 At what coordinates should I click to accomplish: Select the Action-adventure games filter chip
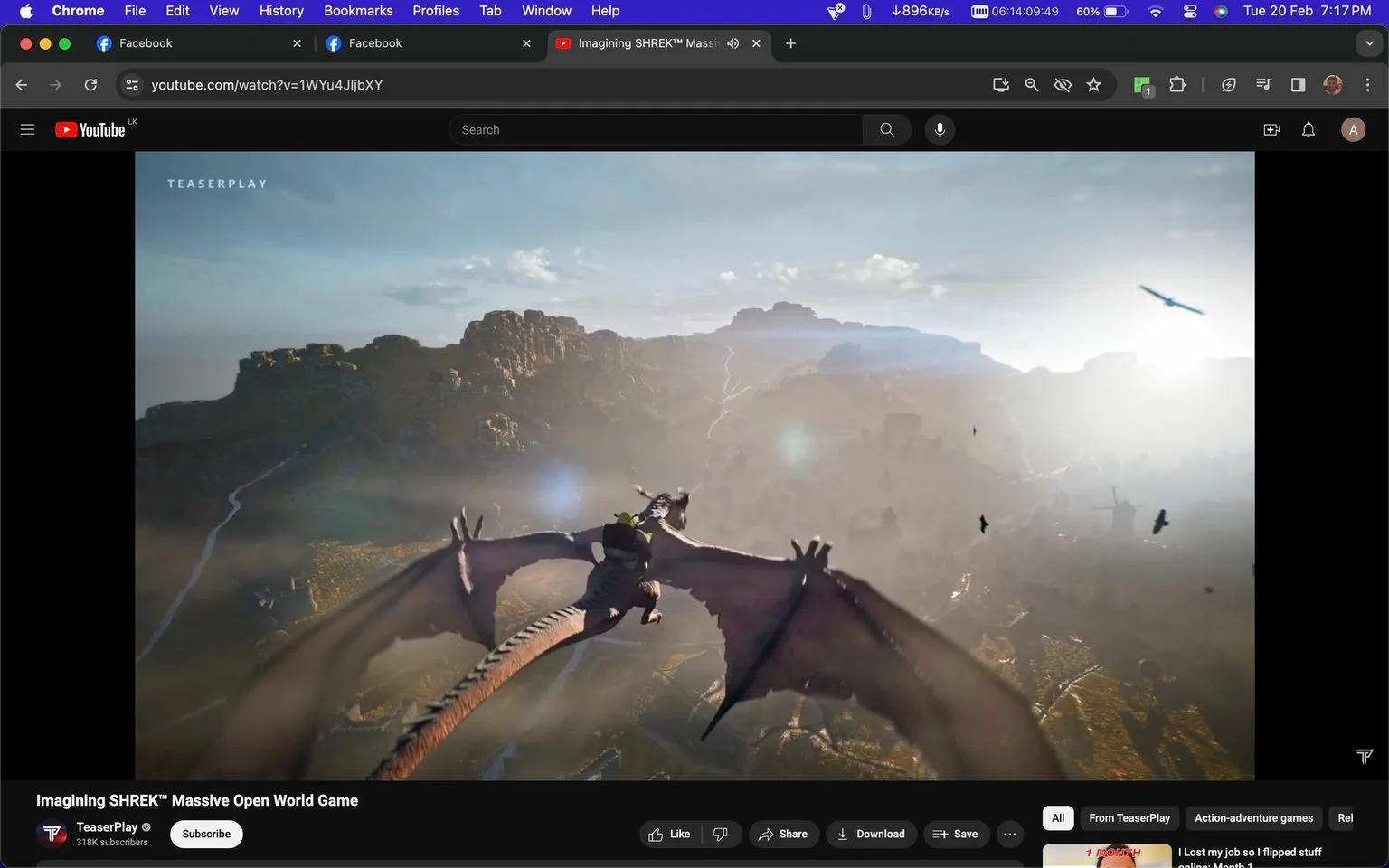1253,818
